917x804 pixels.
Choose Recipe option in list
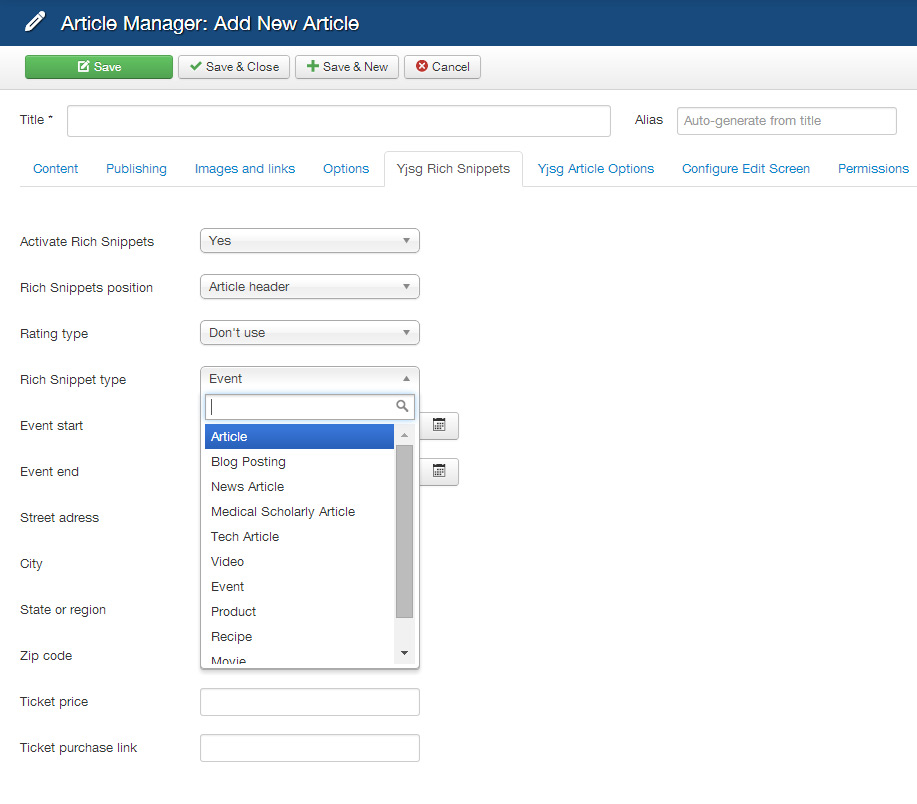[x=299, y=636]
